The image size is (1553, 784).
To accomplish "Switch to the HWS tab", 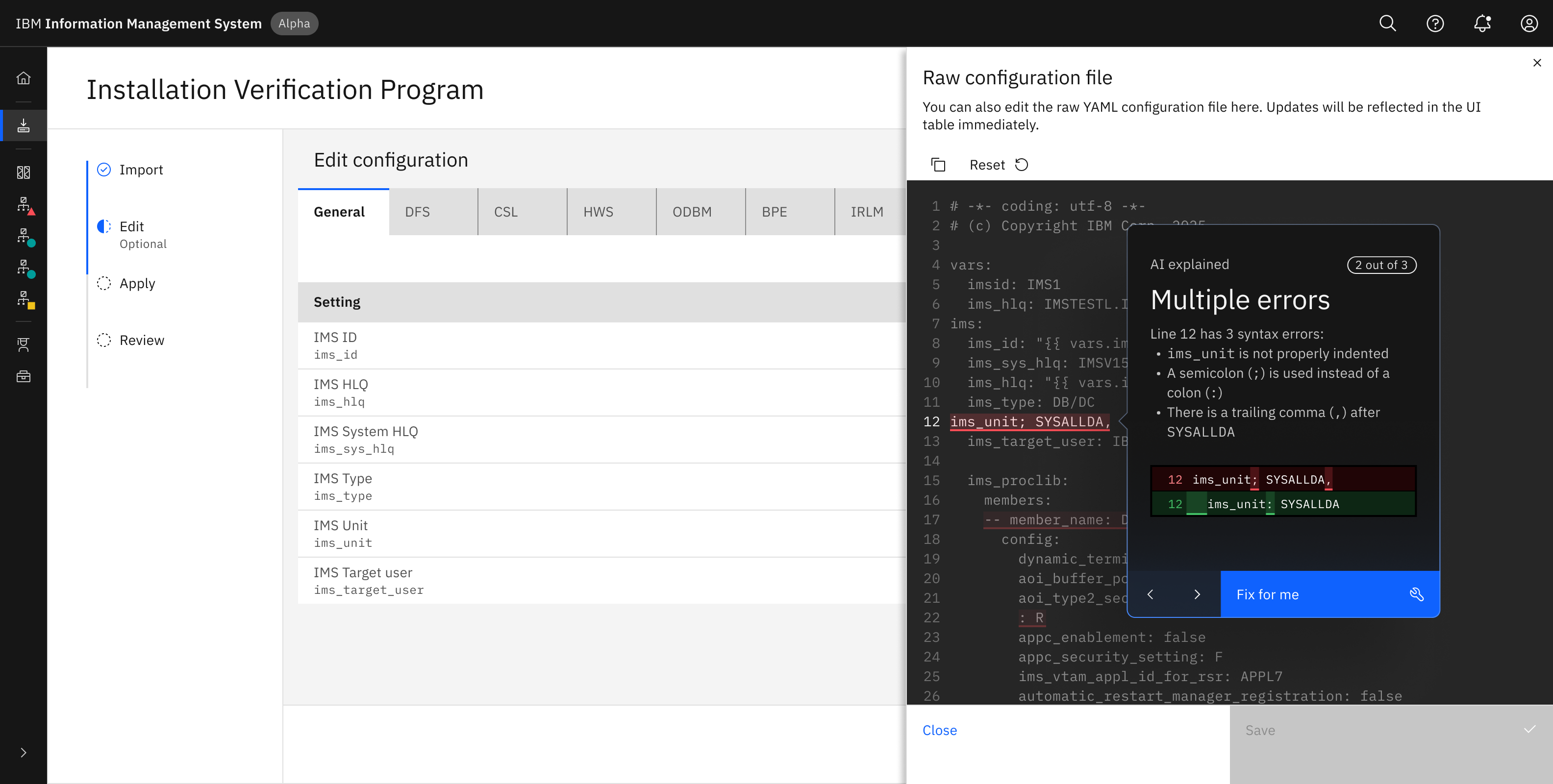I will pos(611,212).
